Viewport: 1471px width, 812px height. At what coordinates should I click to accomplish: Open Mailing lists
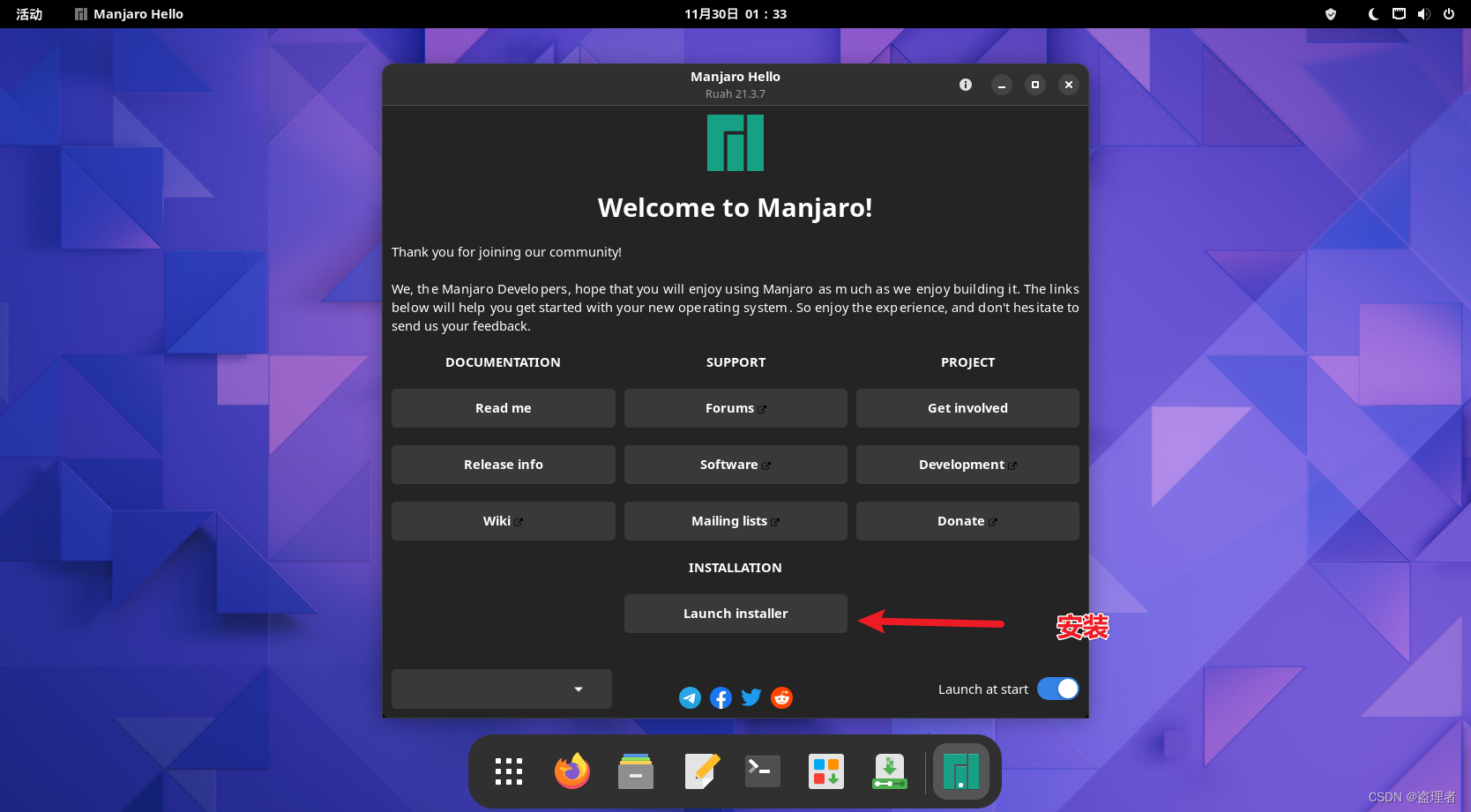coord(735,521)
